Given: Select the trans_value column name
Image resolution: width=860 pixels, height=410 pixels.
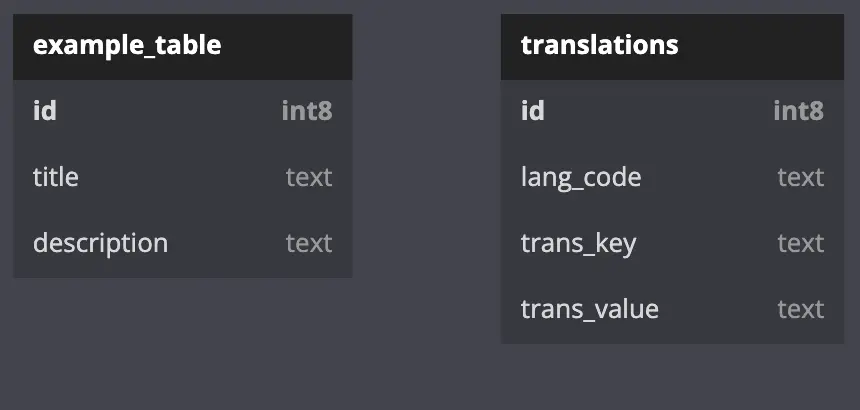Looking at the screenshot, I should (590, 310).
